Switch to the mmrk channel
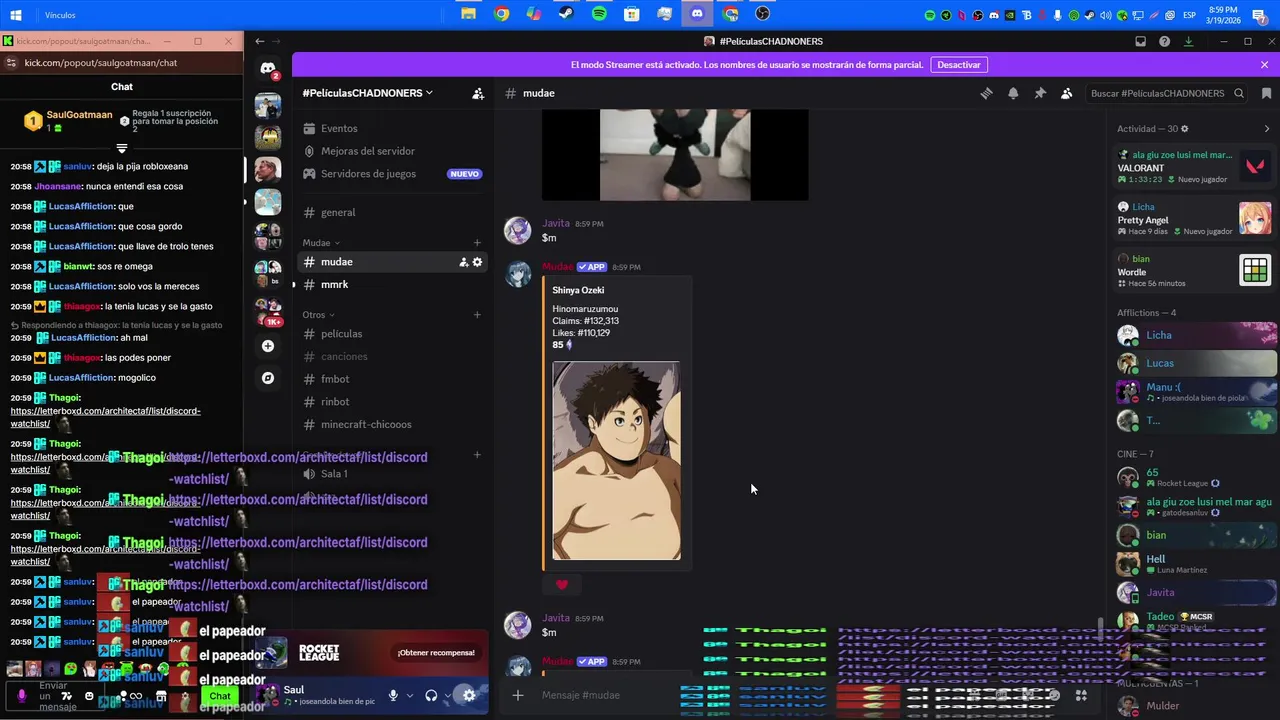This screenshot has width=1280, height=720. (x=392, y=285)
